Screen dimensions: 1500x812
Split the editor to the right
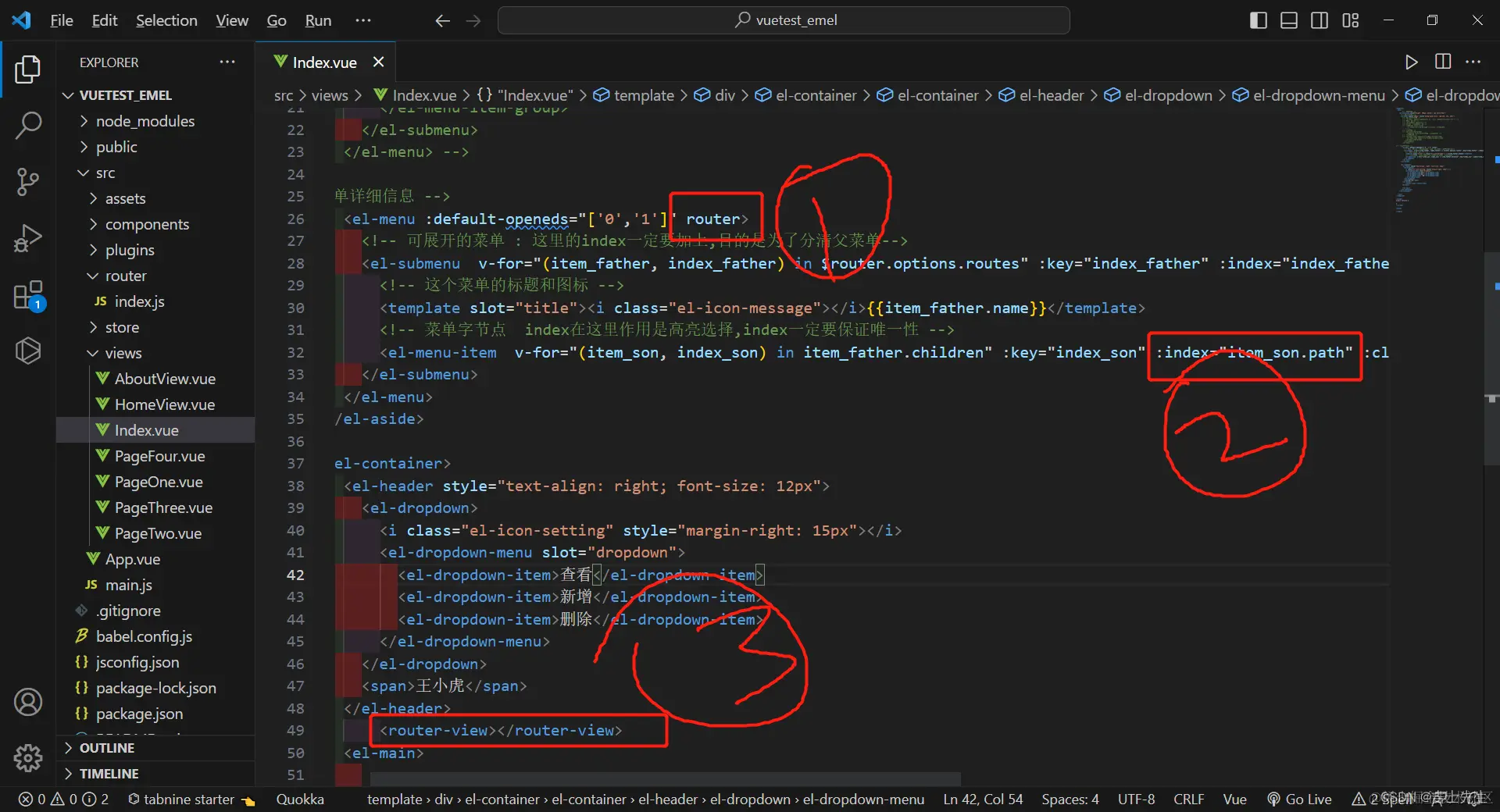click(1443, 62)
